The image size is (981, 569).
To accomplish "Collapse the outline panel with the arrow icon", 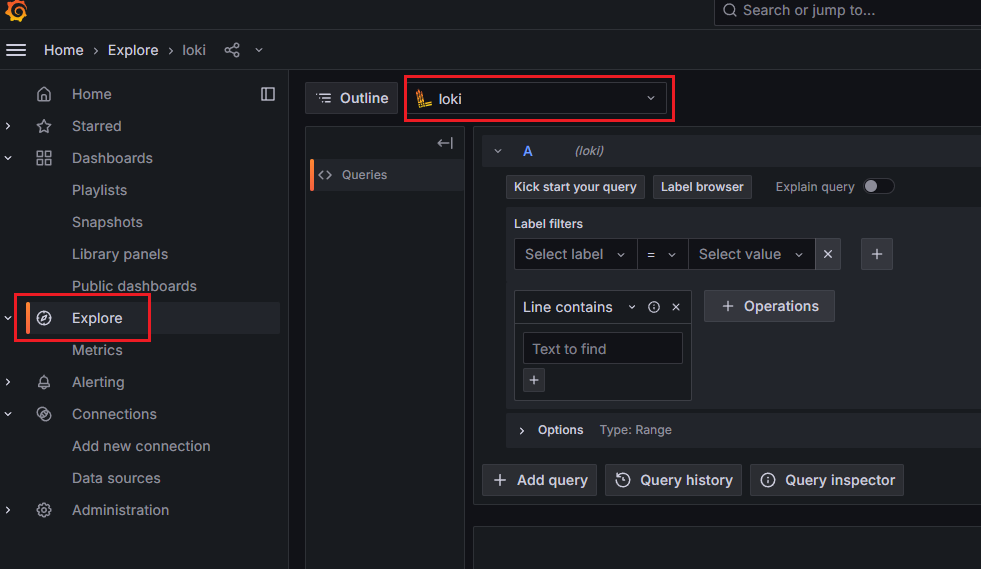I will (x=445, y=143).
